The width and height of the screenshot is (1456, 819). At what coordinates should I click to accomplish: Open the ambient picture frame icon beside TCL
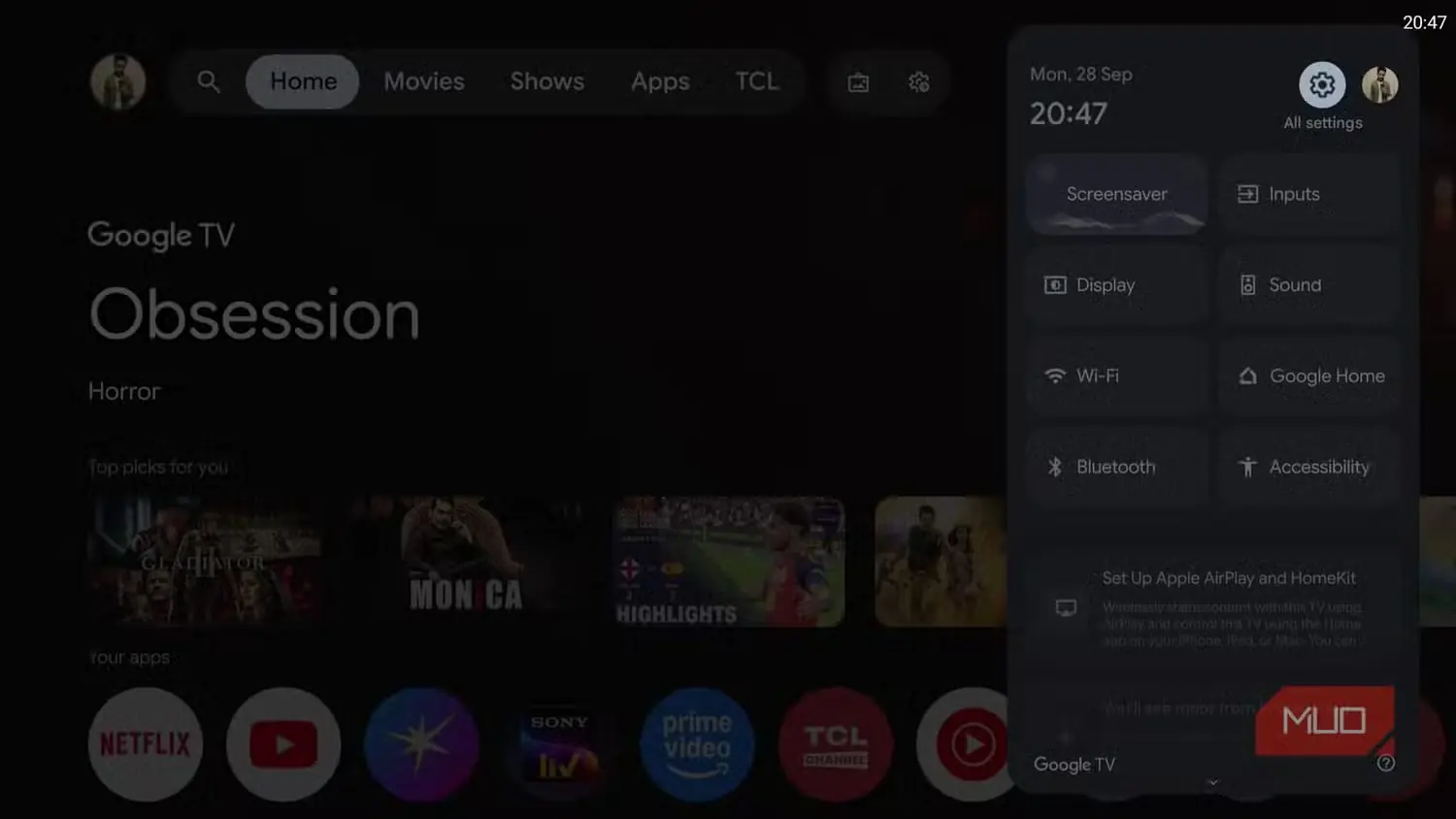pos(858,82)
